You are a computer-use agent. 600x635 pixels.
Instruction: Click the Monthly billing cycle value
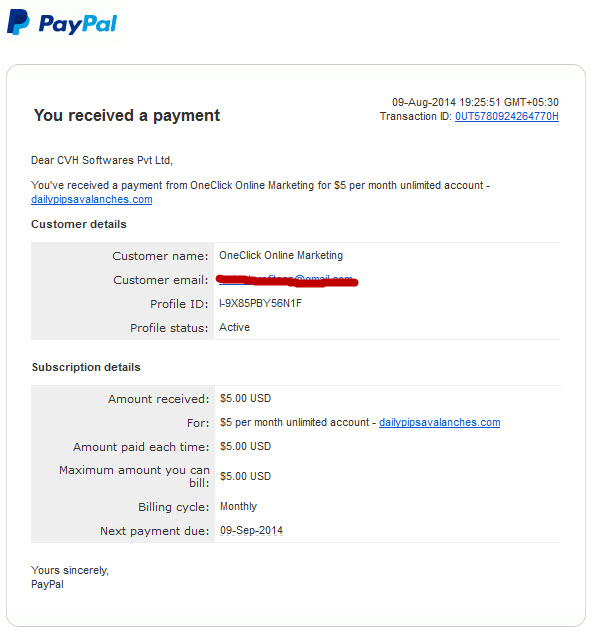click(238, 506)
